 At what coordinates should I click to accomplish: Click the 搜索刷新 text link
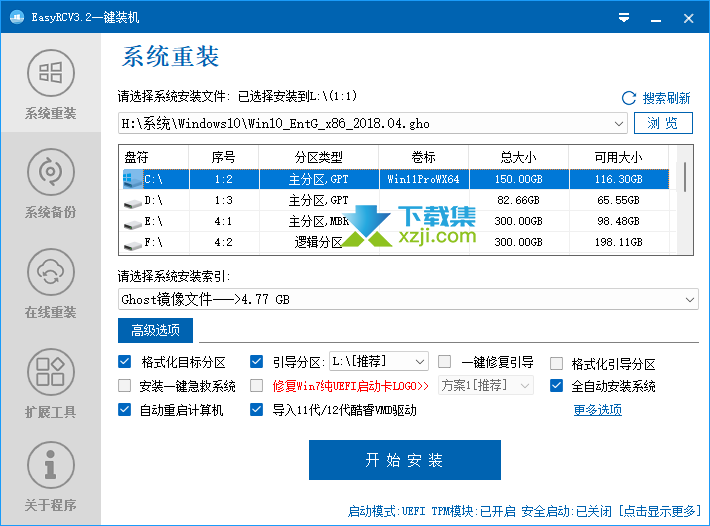click(x=666, y=98)
